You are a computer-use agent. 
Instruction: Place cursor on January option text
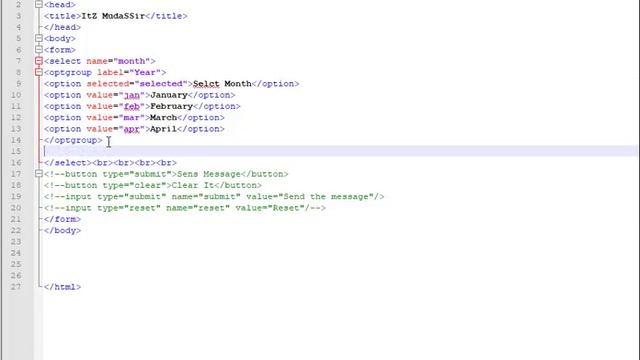pos(169,95)
